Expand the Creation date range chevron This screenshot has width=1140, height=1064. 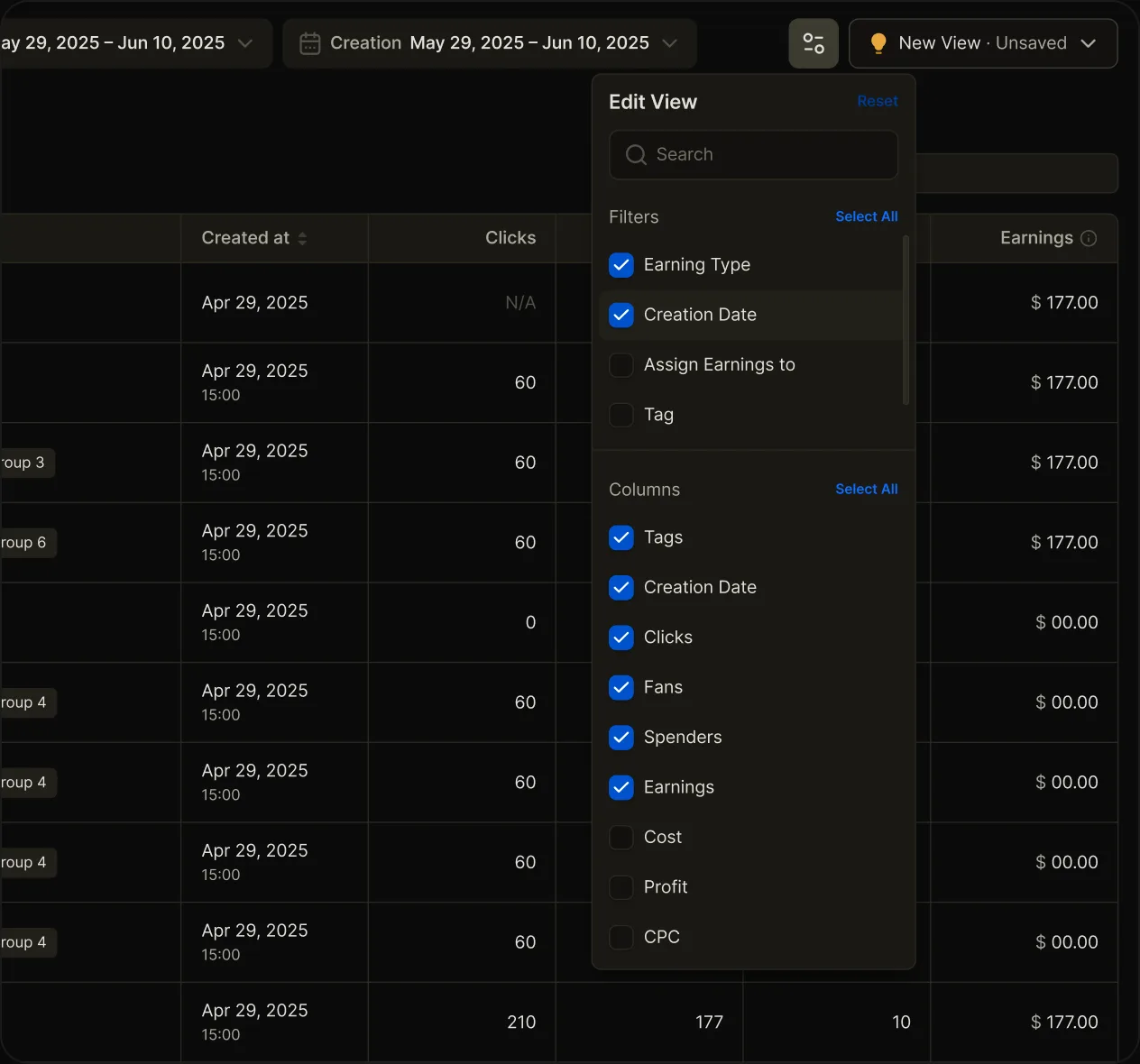669,43
